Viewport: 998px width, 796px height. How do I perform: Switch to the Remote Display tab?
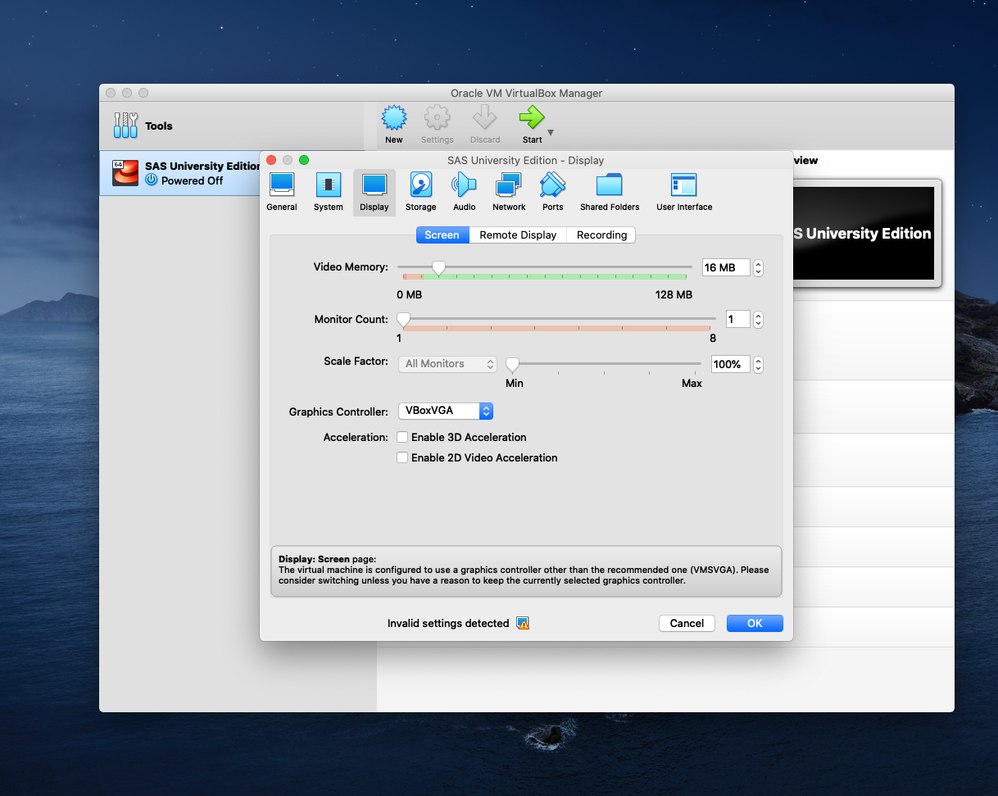517,235
